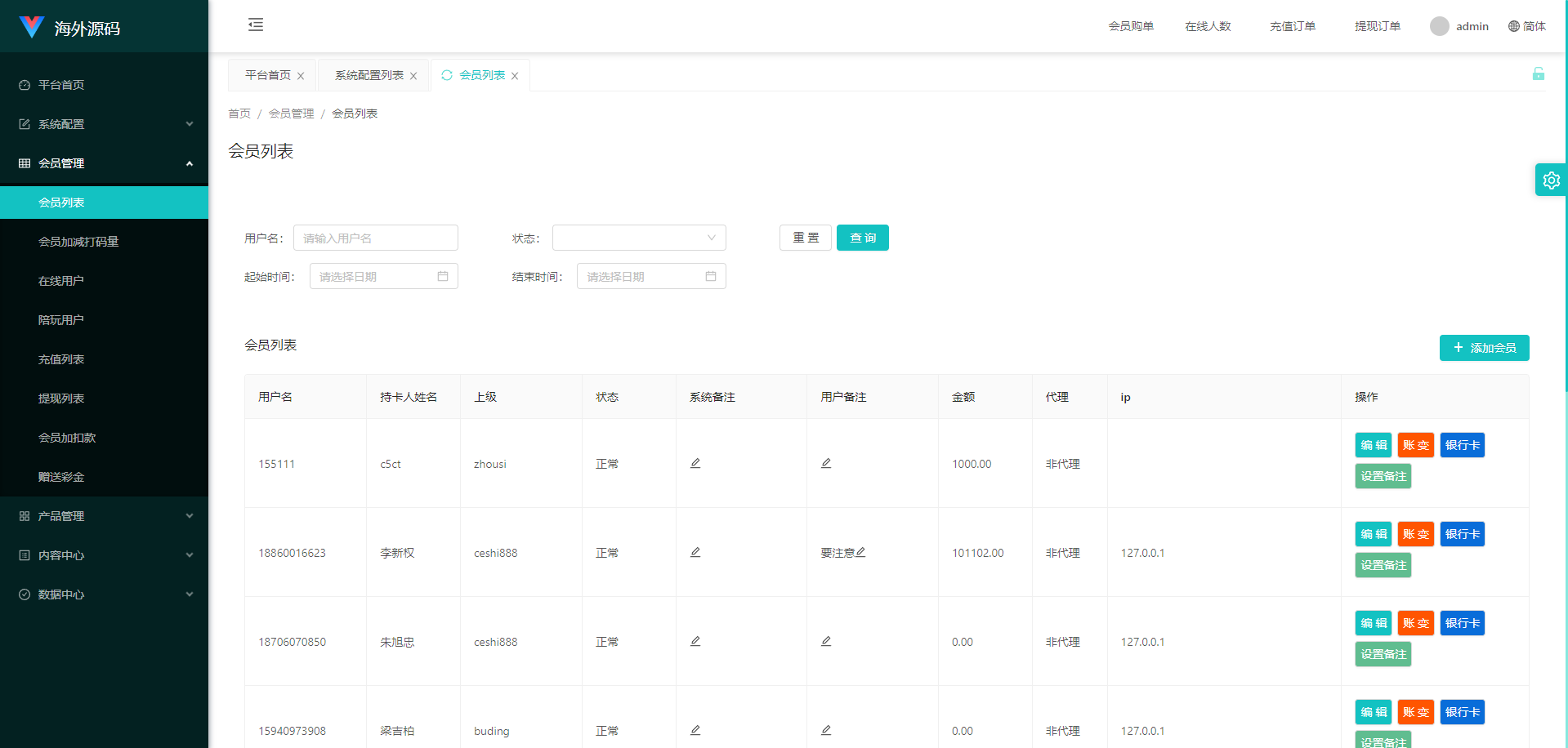Switch to the 平台首页 tab
Screen dimensions: 1568x748
268,75
